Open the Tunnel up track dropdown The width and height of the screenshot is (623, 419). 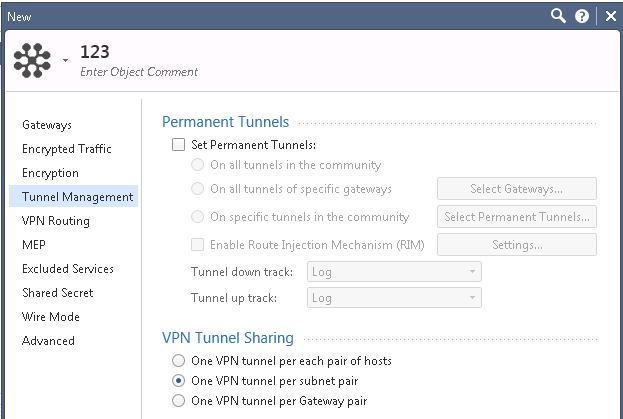coord(396,297)
